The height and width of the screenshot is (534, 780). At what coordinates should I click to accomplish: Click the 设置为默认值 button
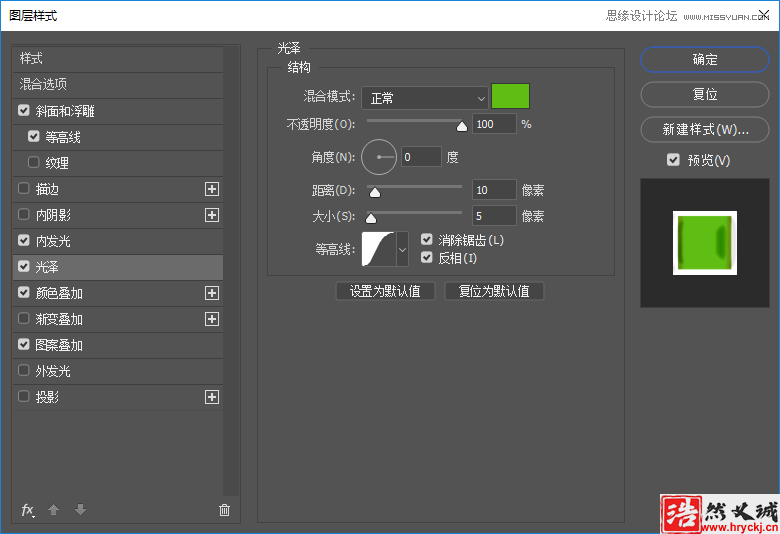pyautogui.click(x=386, y=291)
